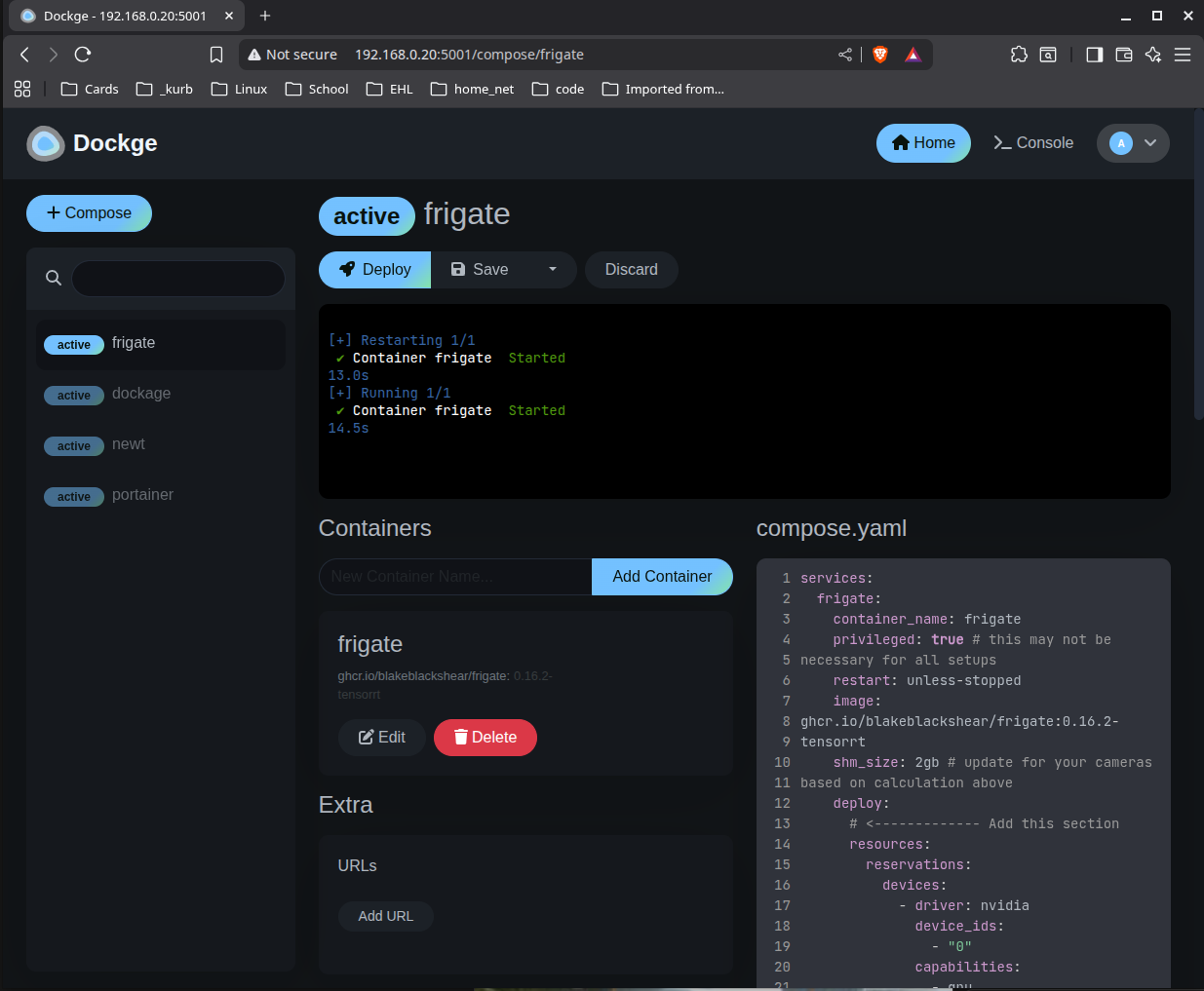This screenshot has height=991, width=1204.
Task: Click the search magnifier icon in sidebar
Action: [54, 278]
